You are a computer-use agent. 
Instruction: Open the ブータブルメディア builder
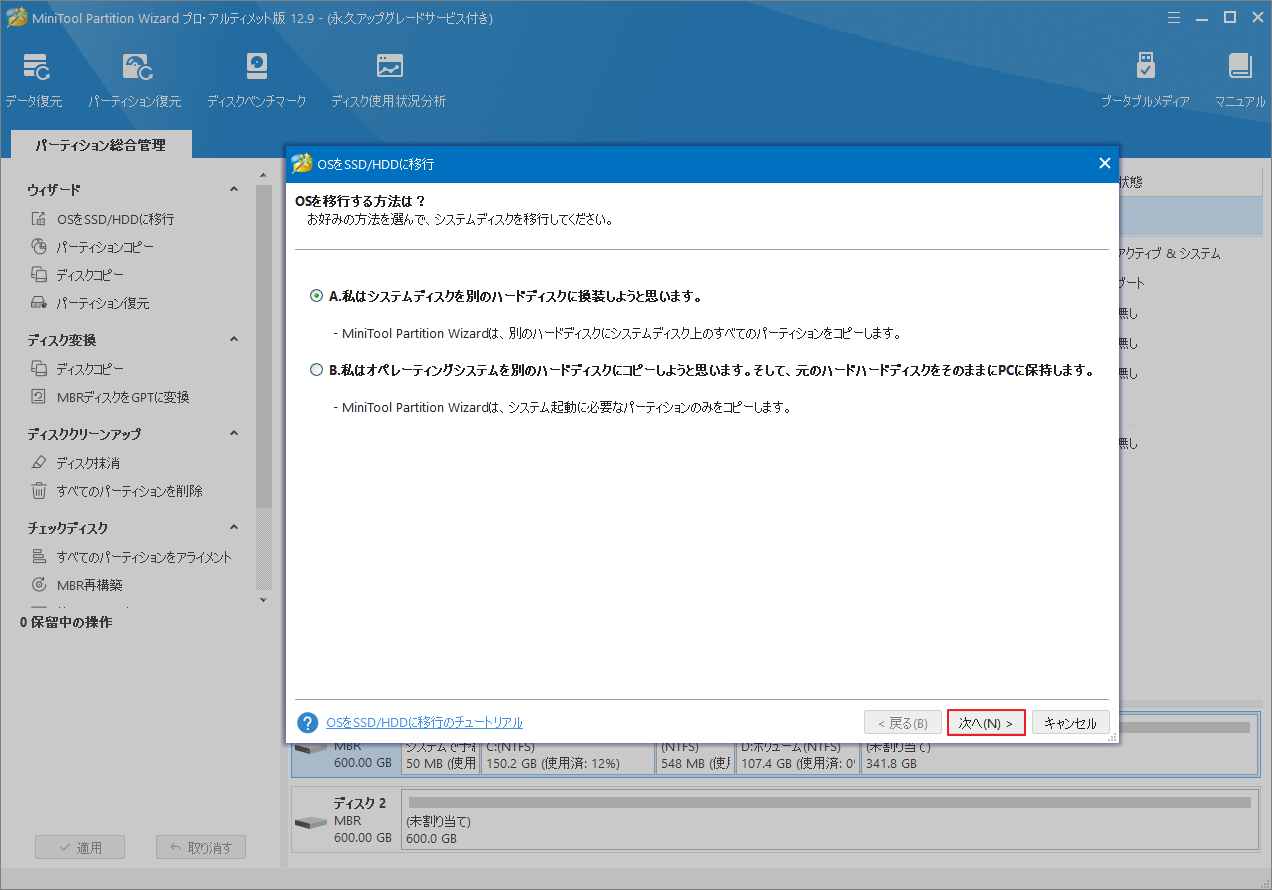click(1145, 80)
